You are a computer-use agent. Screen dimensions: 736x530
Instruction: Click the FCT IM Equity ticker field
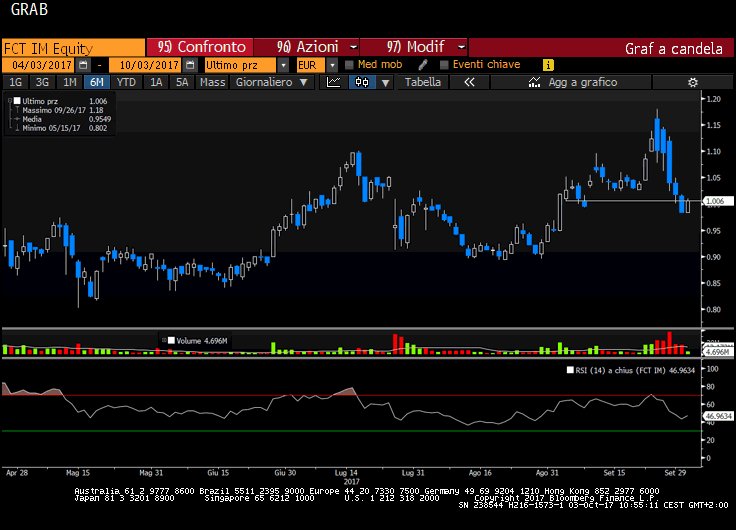72,47
